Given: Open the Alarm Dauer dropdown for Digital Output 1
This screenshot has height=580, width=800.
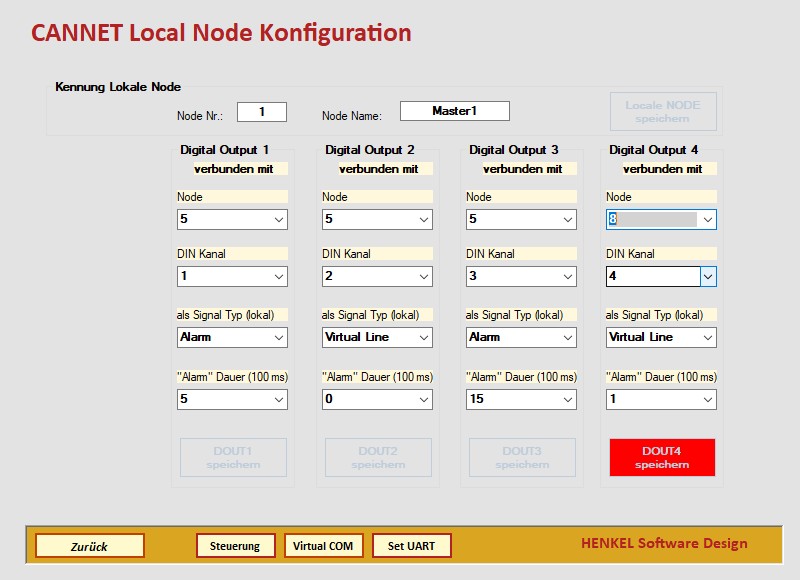Looking at the screenshot, I should point(232,399).
